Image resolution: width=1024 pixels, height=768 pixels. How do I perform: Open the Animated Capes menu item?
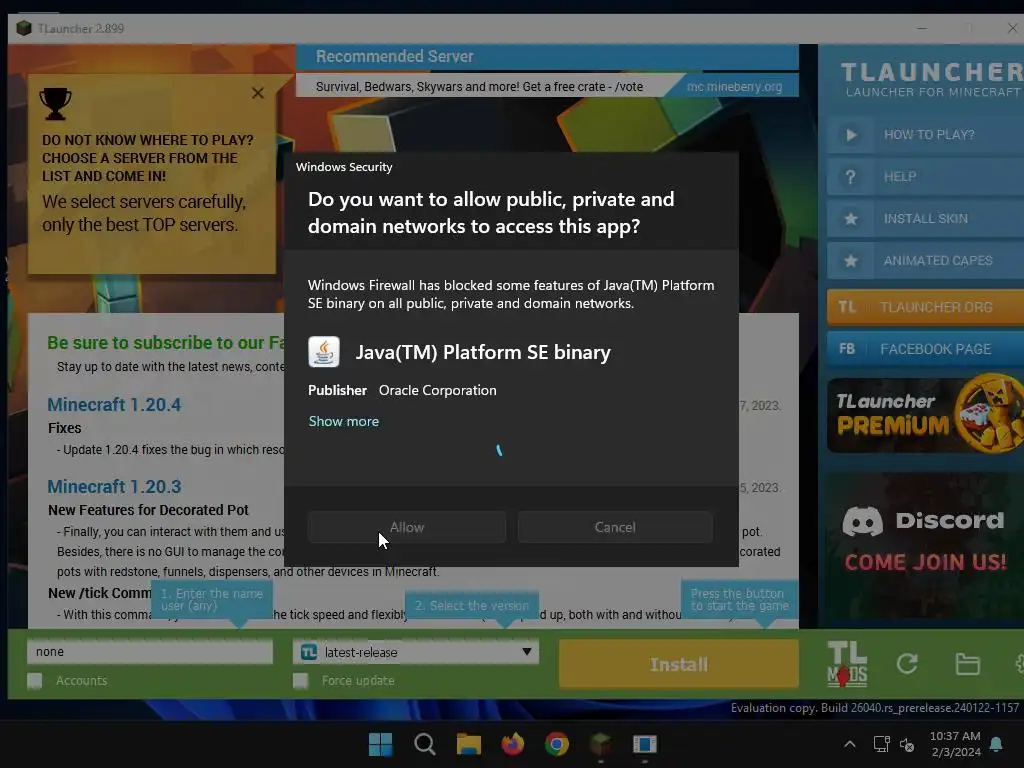[925, 261]
